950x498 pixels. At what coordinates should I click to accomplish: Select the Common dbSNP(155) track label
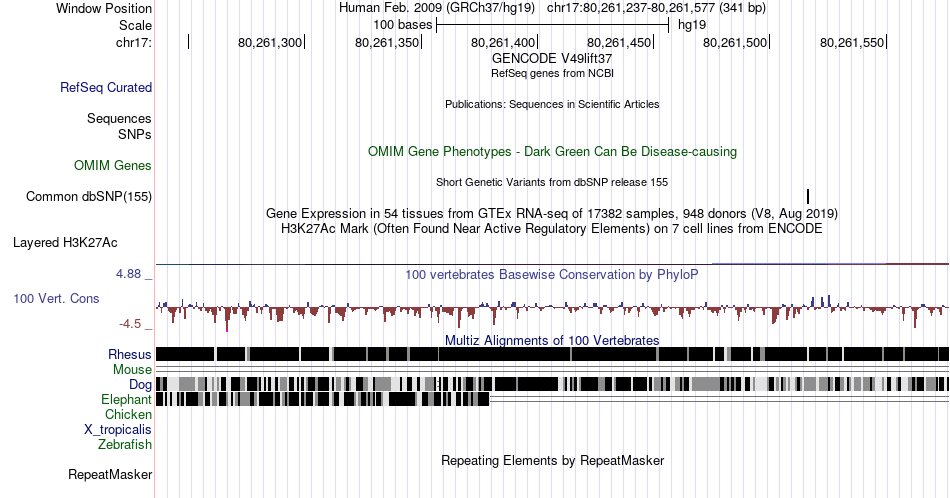[x=88, y=196]
